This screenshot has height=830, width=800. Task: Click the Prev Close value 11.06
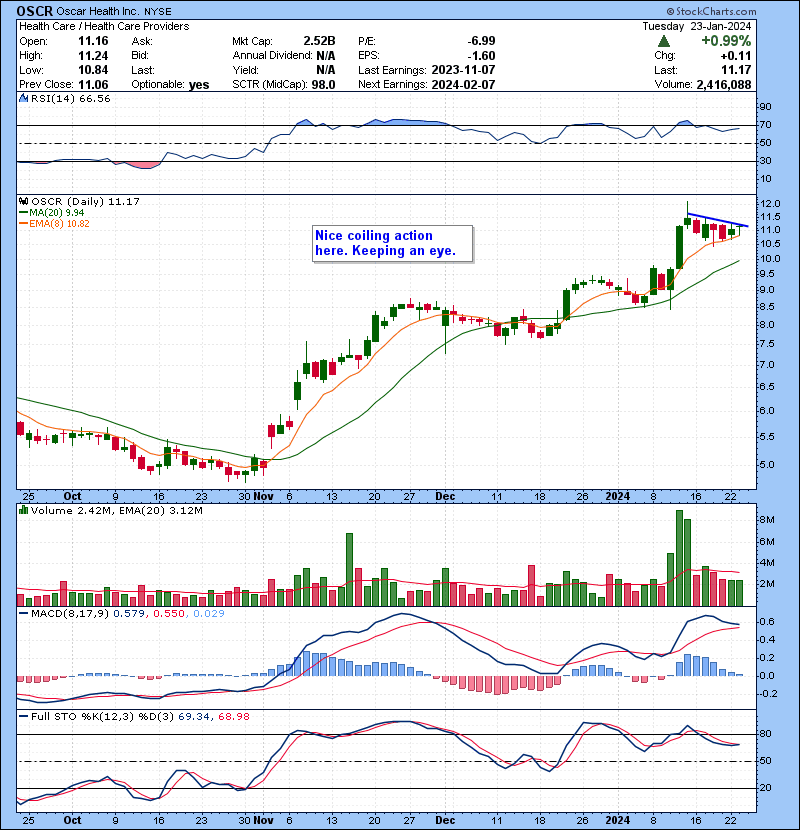tap(93, 85)
